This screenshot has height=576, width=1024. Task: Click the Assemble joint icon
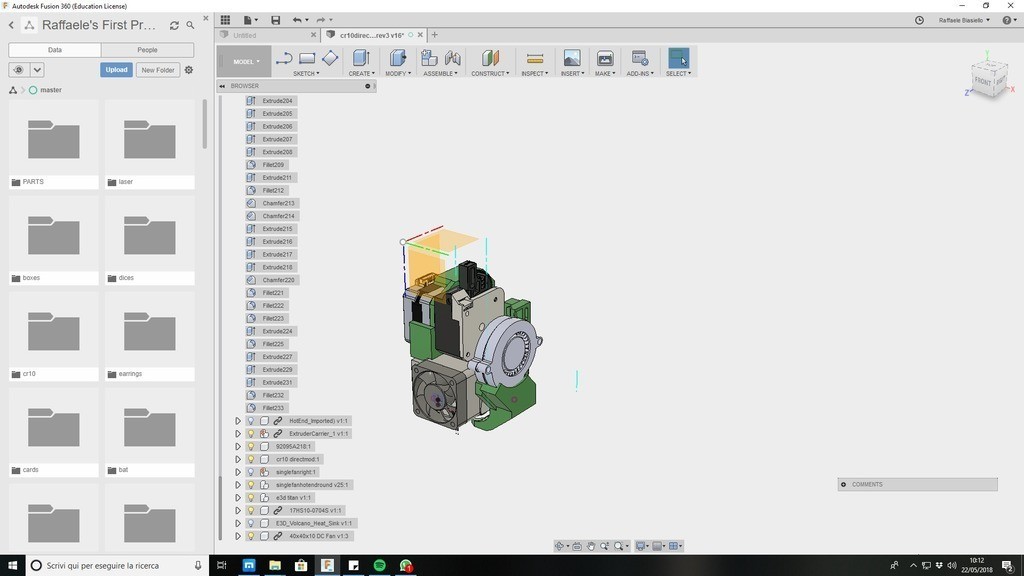point(452,58)
